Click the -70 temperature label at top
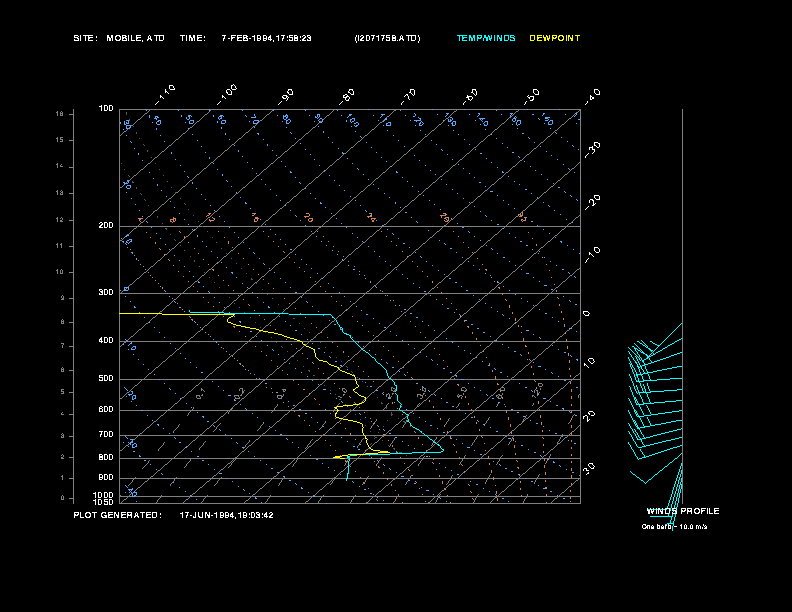Viewport: 792px width, 612px height. click(x=409, y=97)
